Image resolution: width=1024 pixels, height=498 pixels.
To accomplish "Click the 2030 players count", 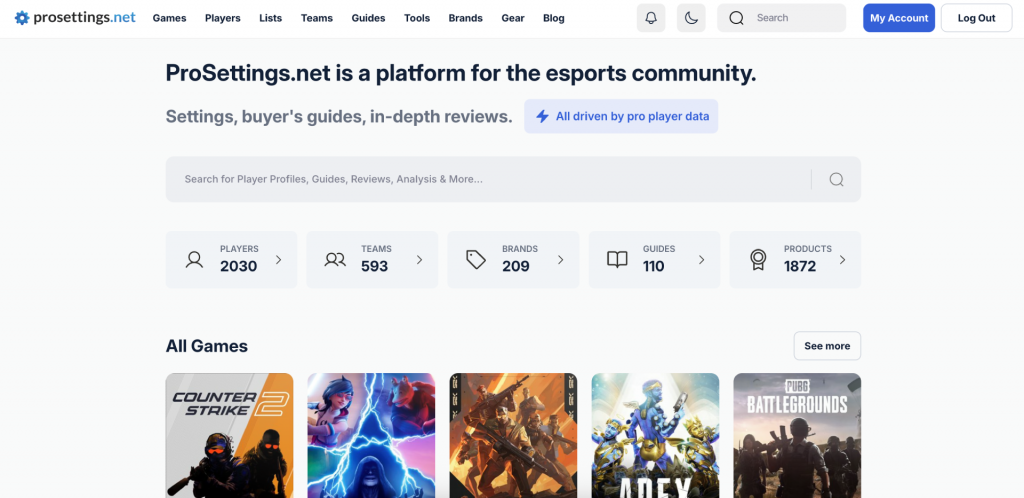I will click(x=238, y=266).
